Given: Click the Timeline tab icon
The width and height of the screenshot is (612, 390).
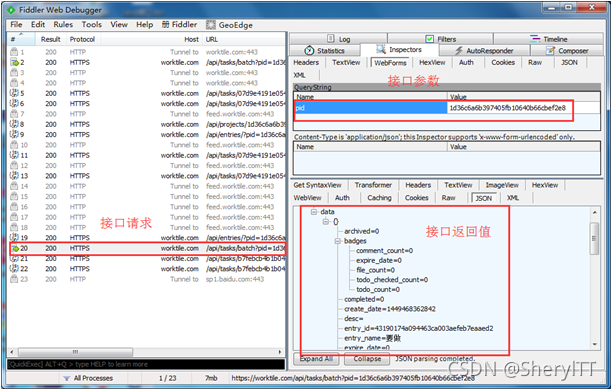Looking at the screenshot, I should pos(535,39).
